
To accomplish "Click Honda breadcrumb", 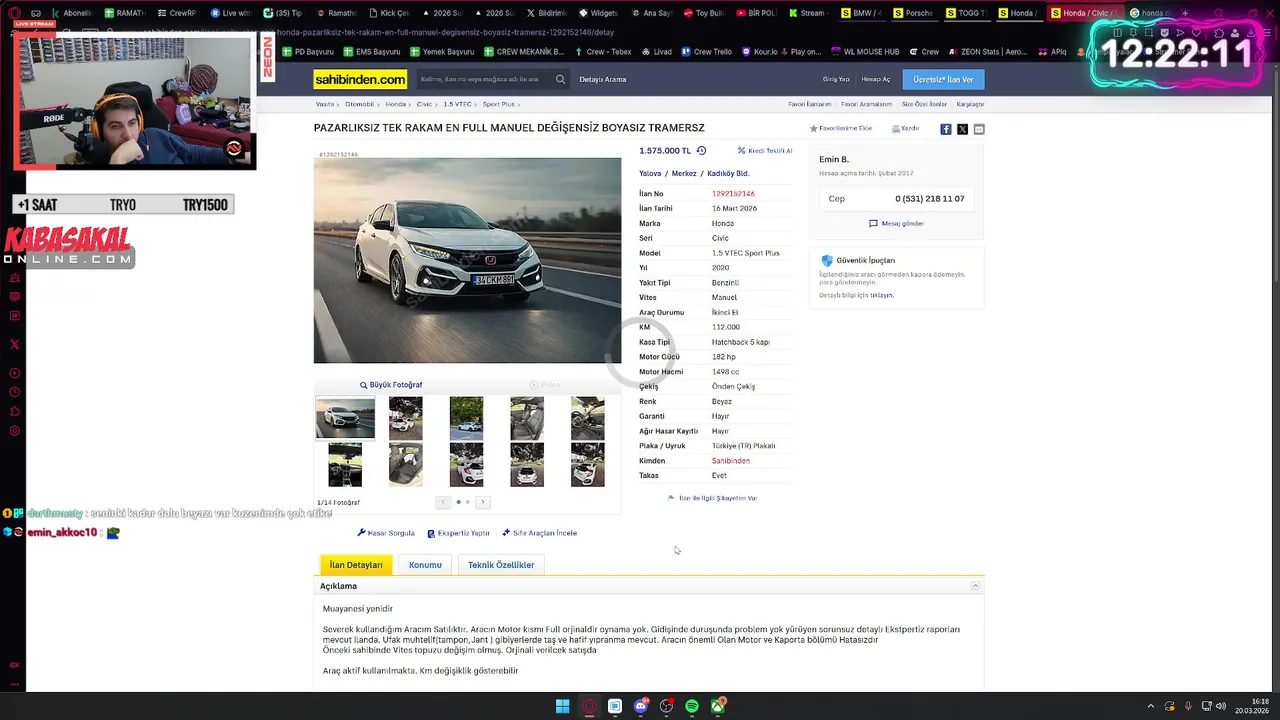I will coord(396,104).
